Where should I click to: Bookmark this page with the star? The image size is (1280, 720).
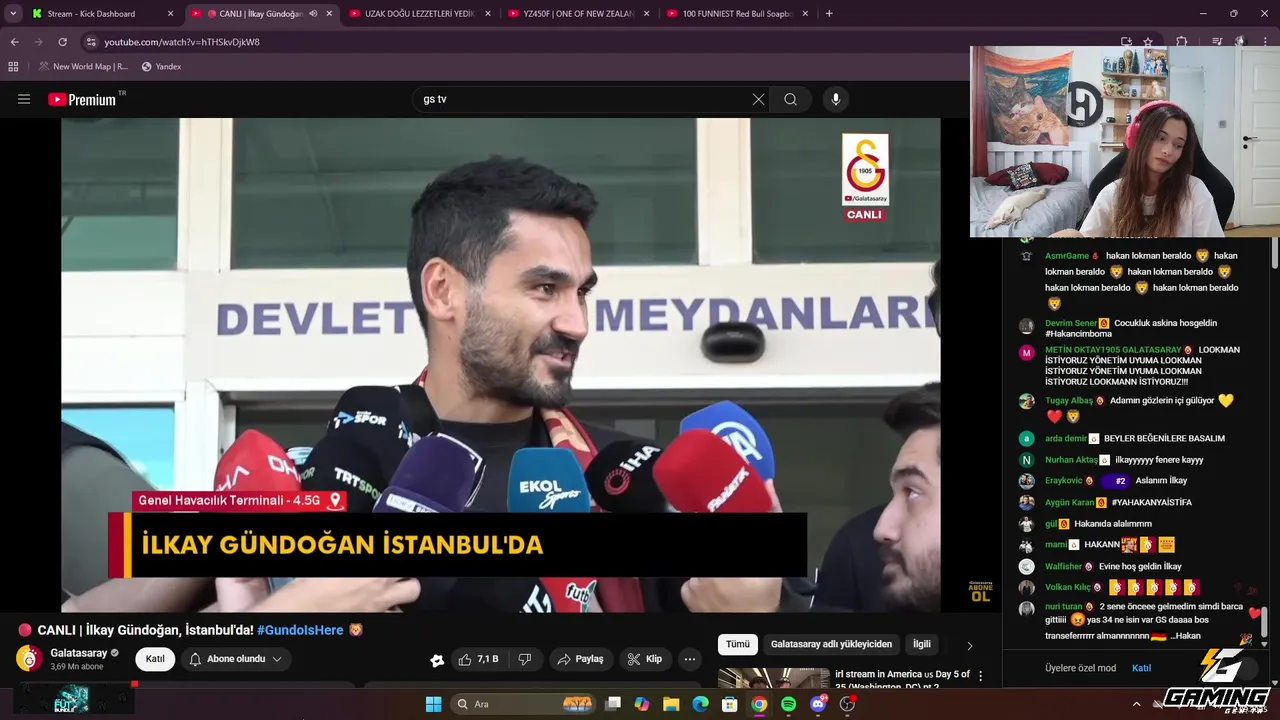coord(1148,42)
